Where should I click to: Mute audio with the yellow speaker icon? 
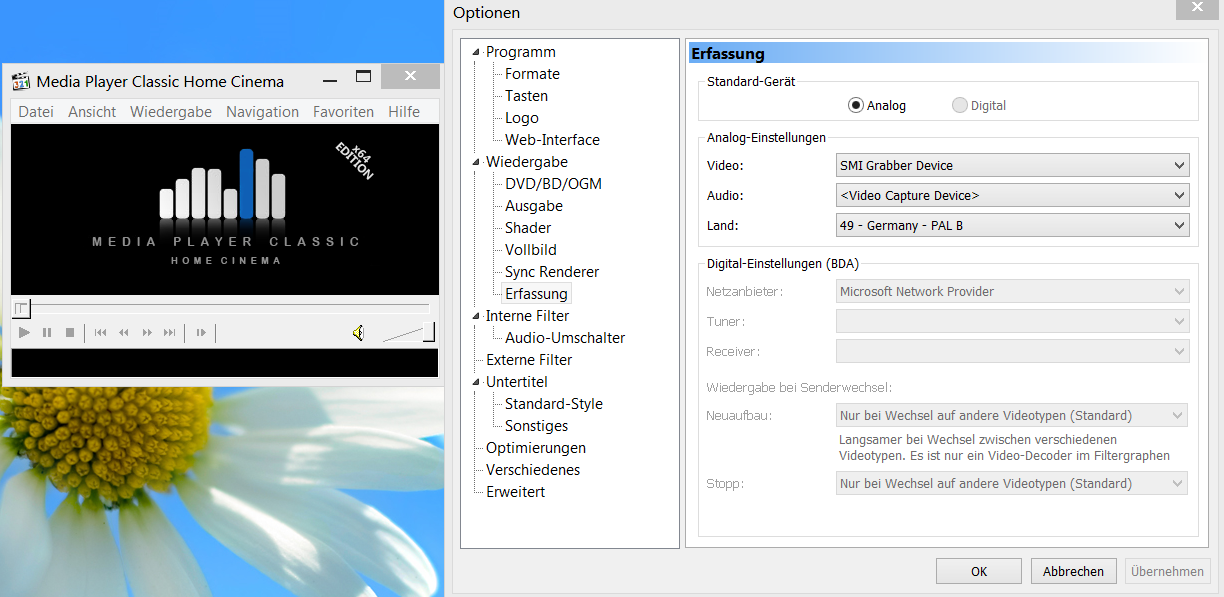(358, 333)
